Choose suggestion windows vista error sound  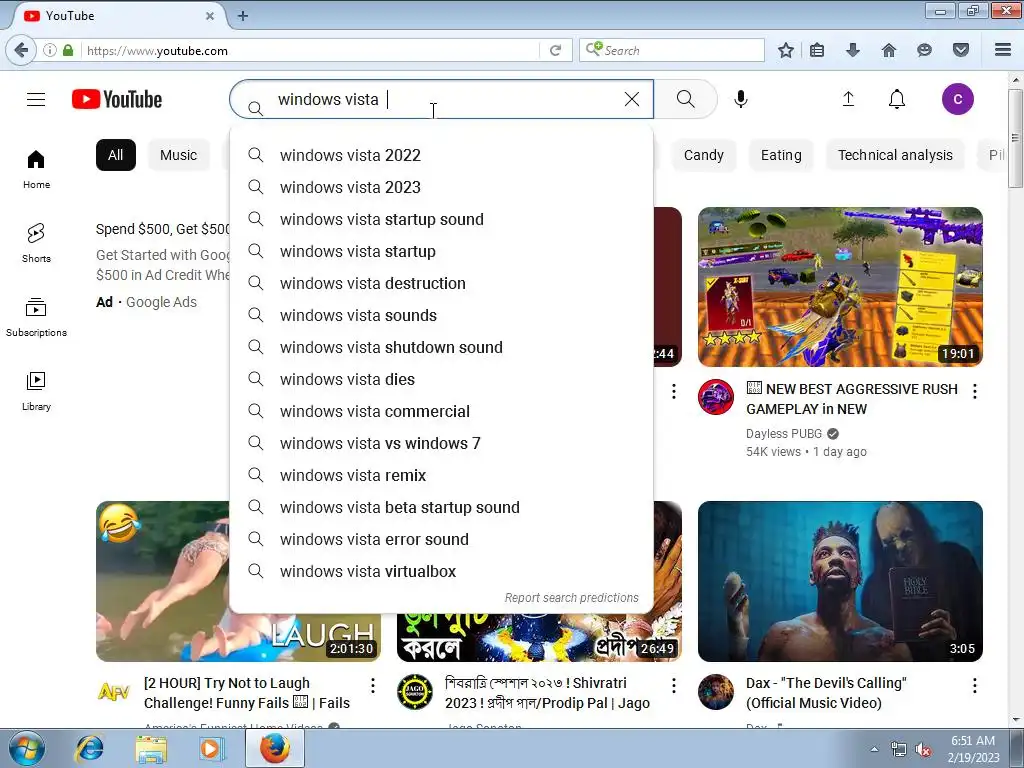tap(441, 539)
